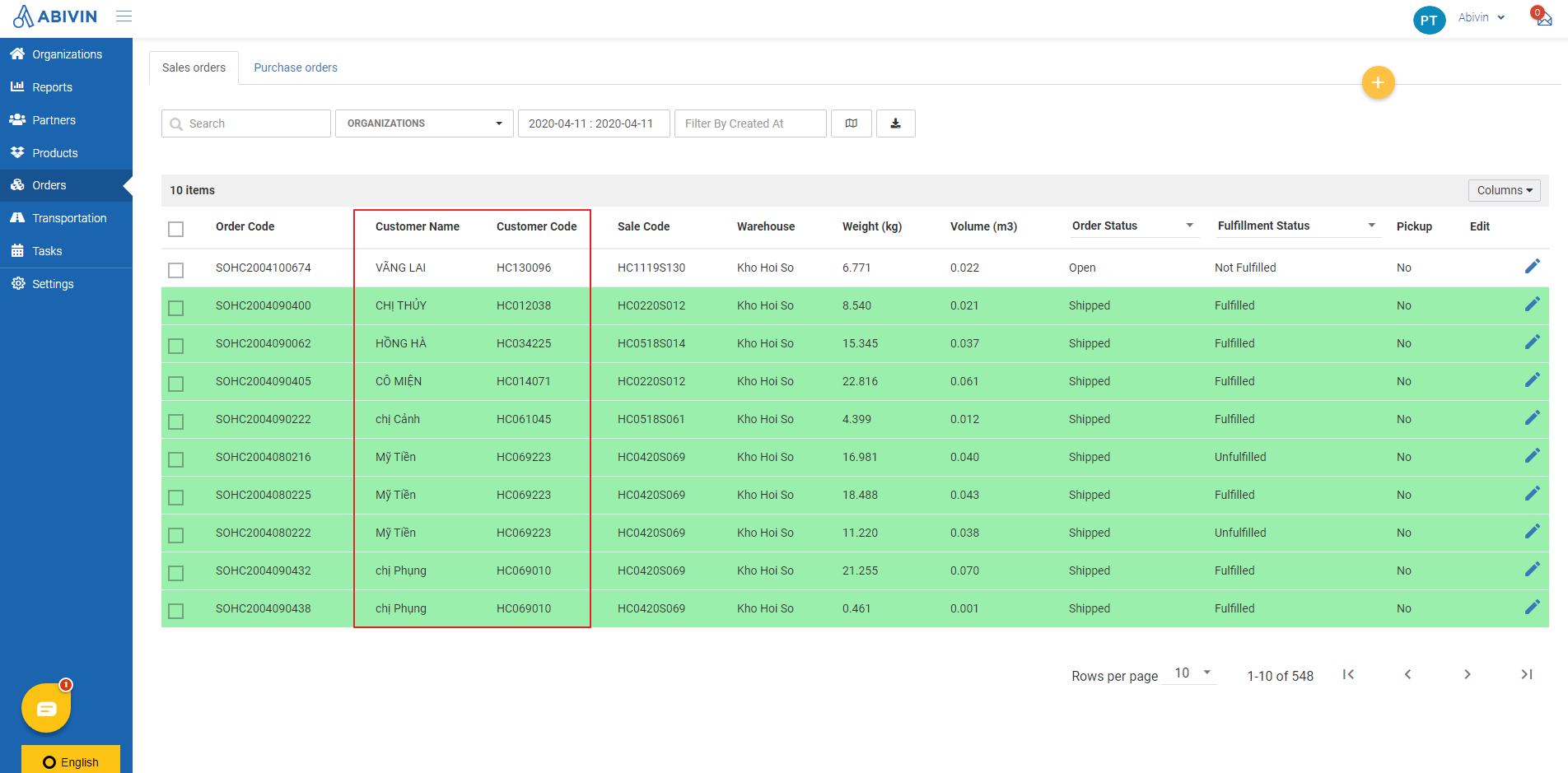Check the box for order SOHC2004080225

(x=175, y=497)
